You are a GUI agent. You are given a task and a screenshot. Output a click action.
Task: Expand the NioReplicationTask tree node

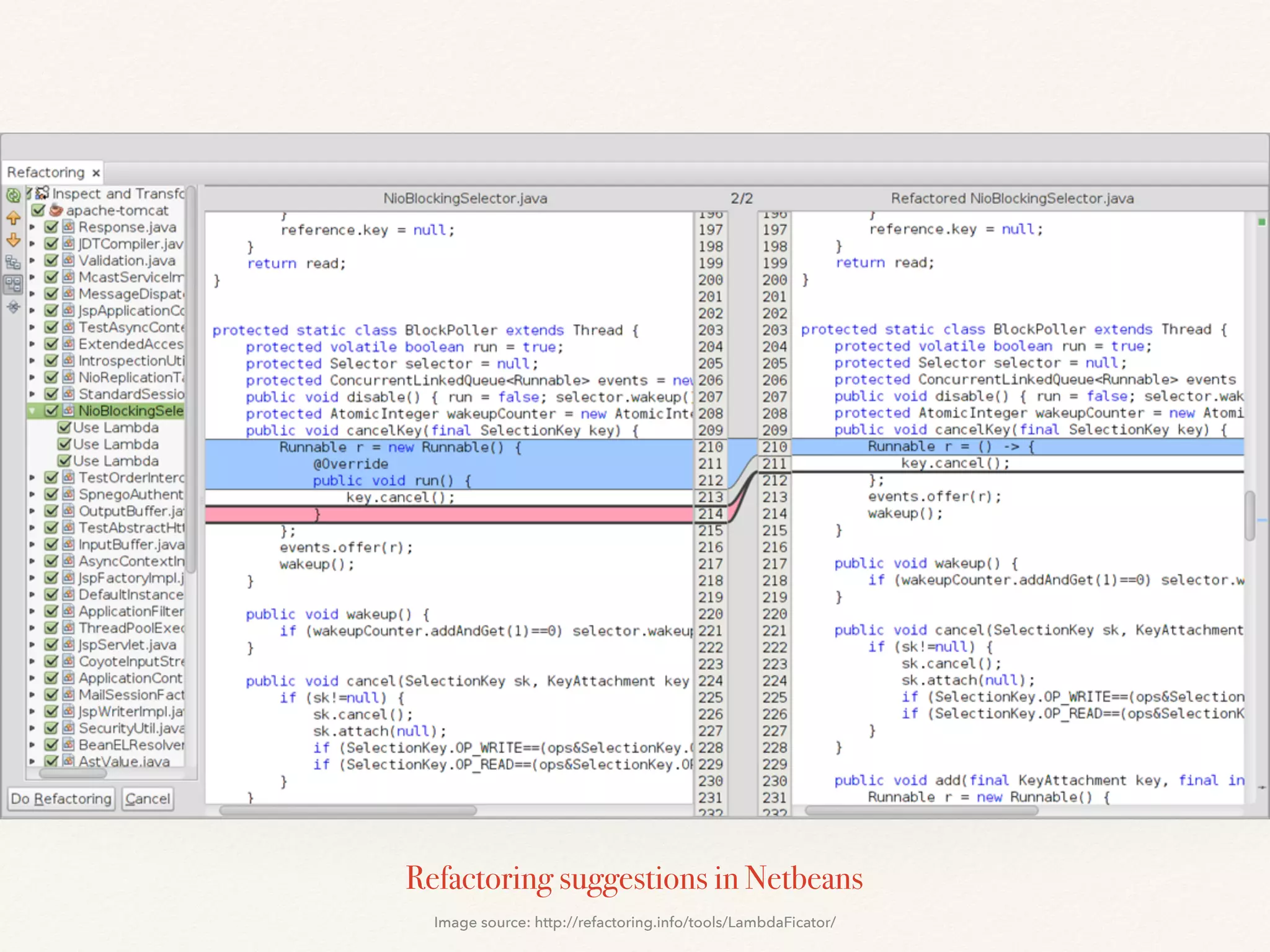(x=32, y=377)
